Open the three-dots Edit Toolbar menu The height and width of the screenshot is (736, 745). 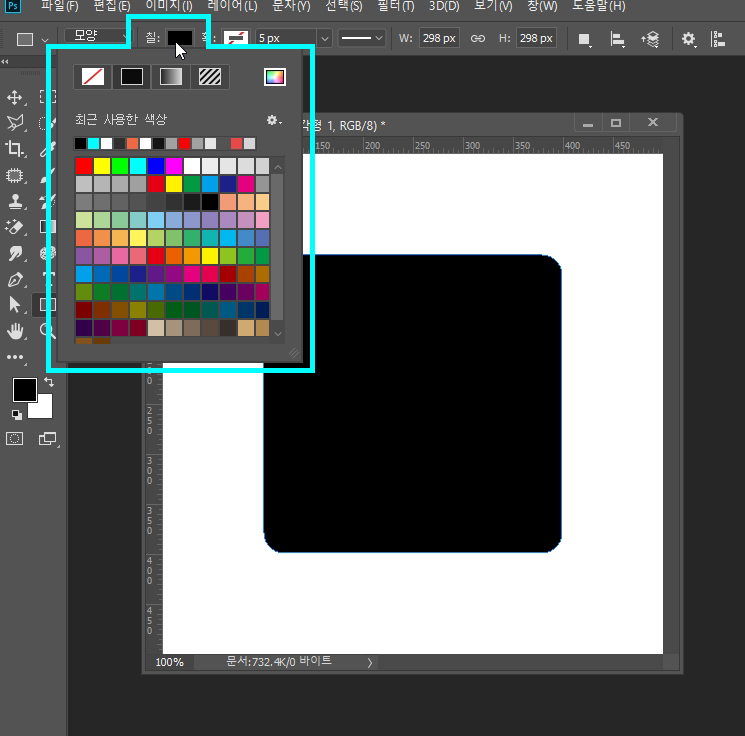(15, 357)
